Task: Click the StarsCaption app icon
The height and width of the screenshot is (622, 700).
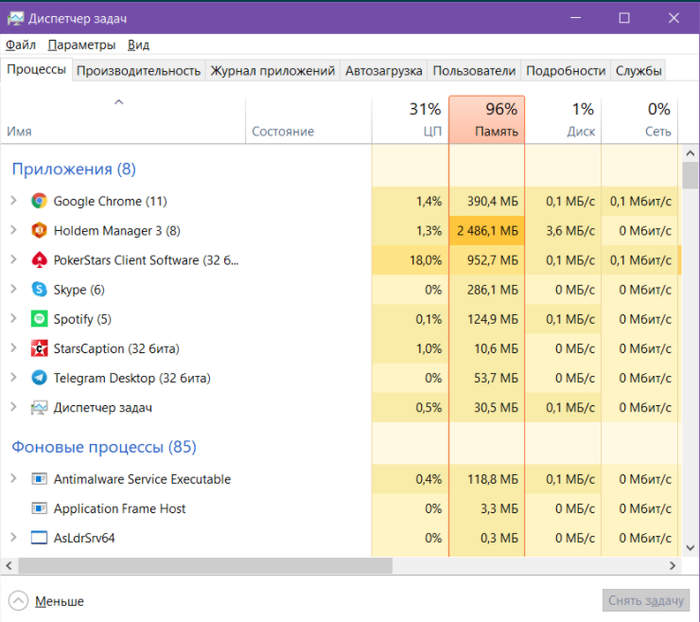Action: [x=39, y=349]
